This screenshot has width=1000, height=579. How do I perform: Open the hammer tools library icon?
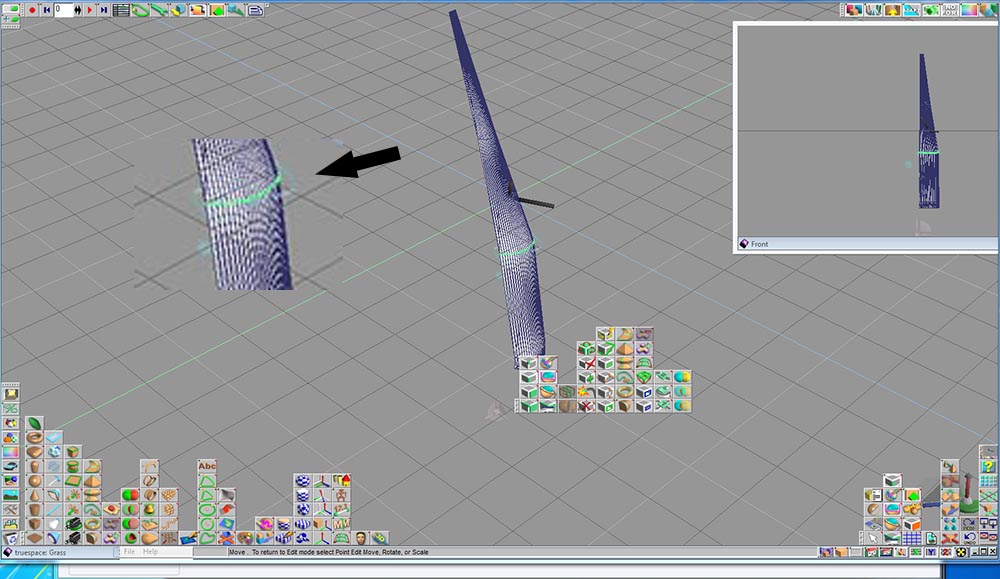[11, 509]
